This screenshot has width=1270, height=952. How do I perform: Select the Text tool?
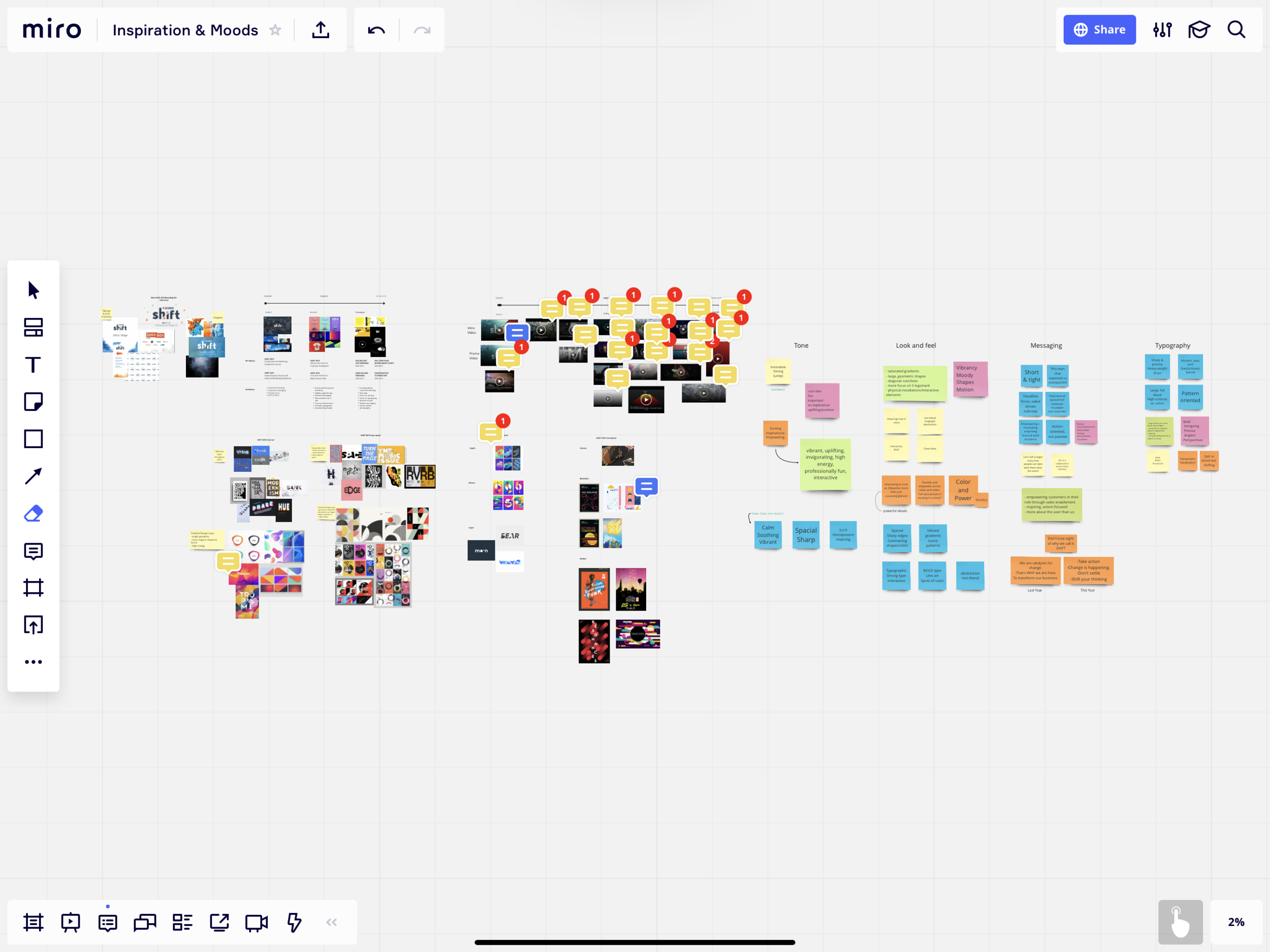point(34,365)
